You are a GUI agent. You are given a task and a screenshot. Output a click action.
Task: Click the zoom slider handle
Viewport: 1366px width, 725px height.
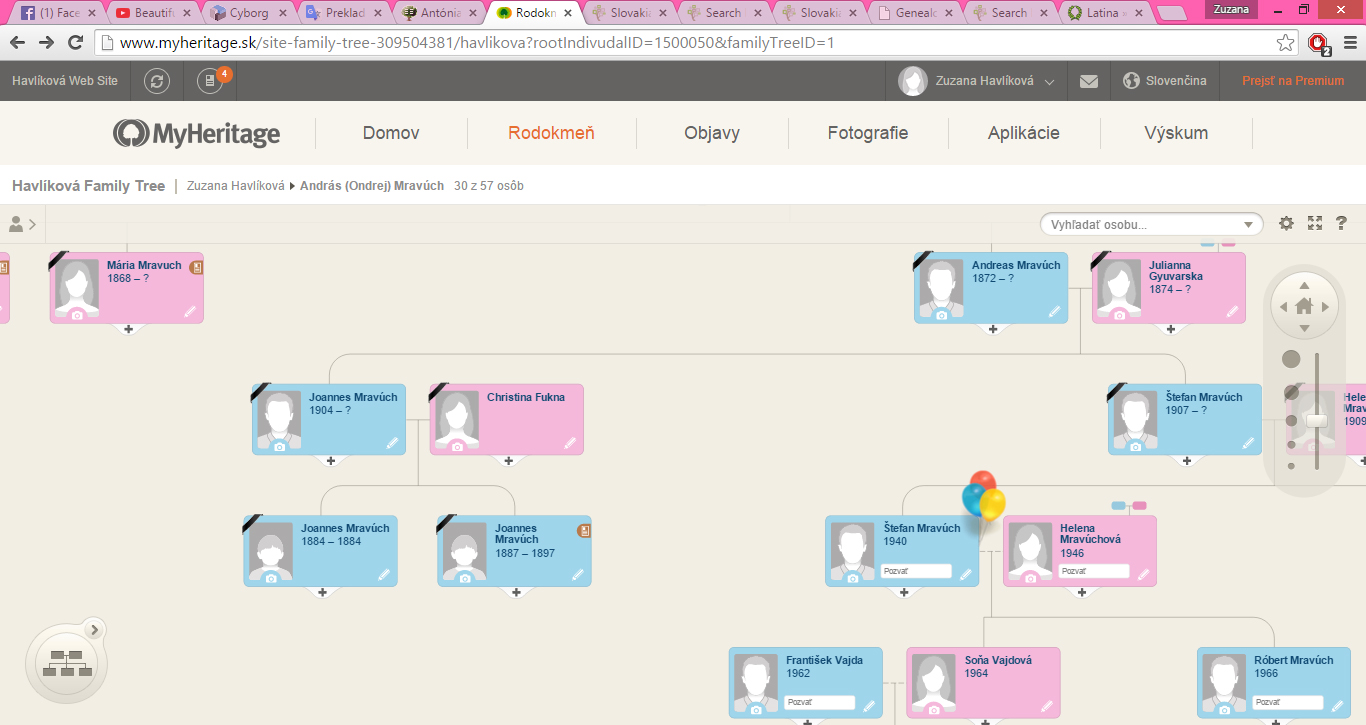1316,420
